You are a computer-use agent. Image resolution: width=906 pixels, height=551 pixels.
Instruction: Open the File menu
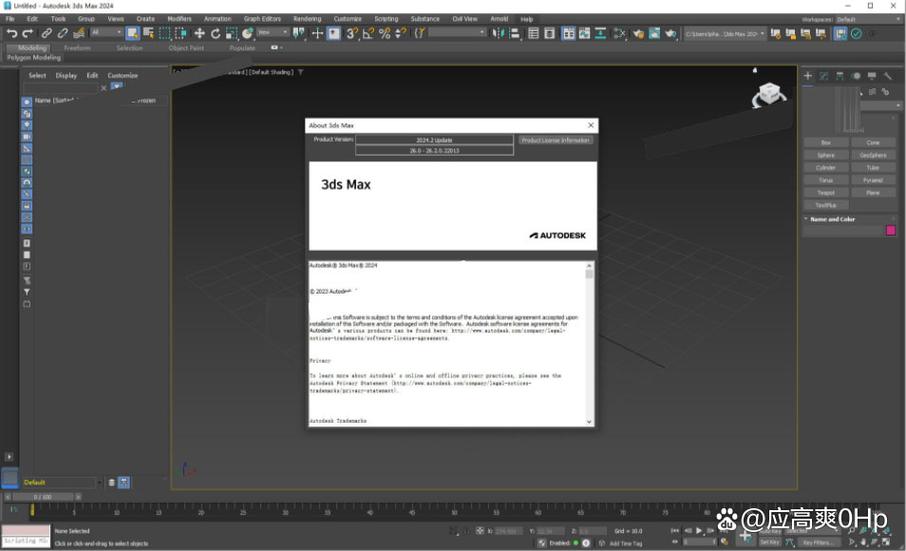tap(10, 19)
